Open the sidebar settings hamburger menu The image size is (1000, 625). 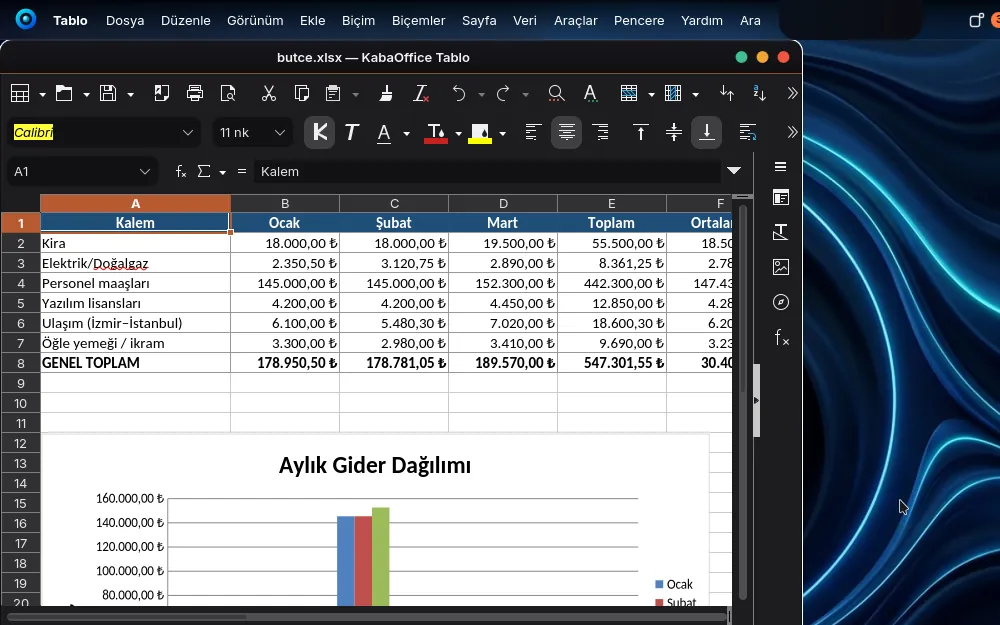coord(781,166)
